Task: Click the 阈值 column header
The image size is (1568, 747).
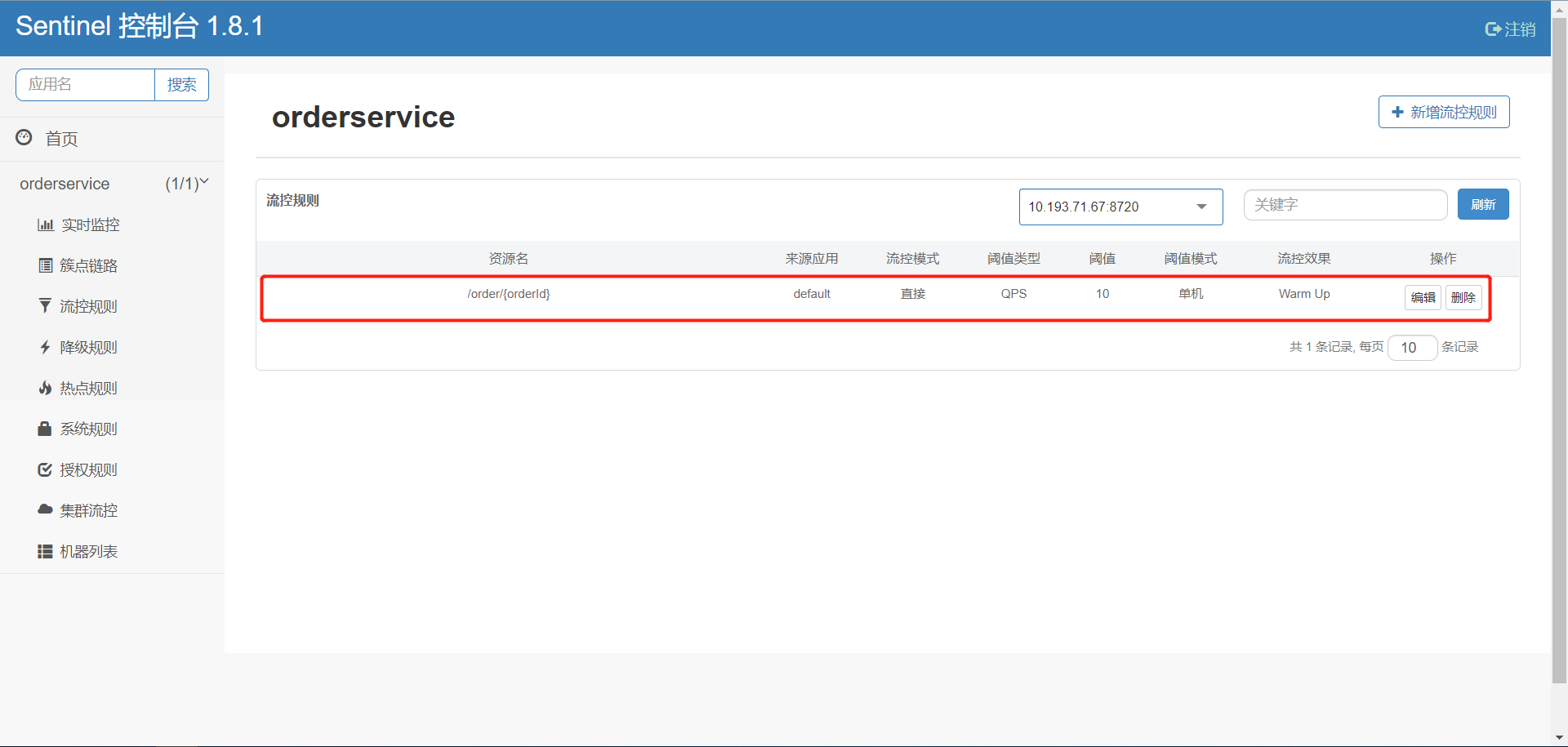Action: click(1102, 259)
